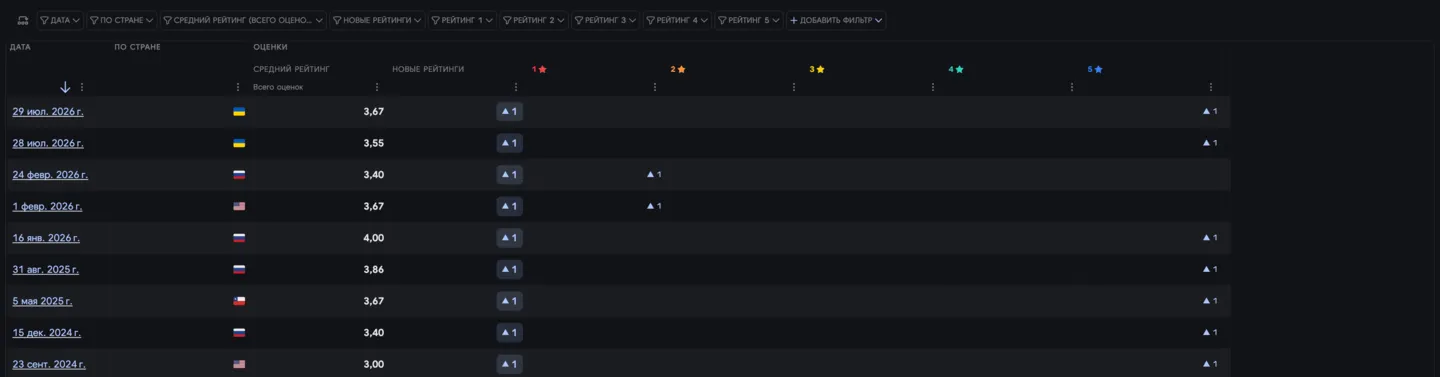Click the Chile flag in 5 мая 2025 row
Screen dimensions: 1440x377
[239, 301]
